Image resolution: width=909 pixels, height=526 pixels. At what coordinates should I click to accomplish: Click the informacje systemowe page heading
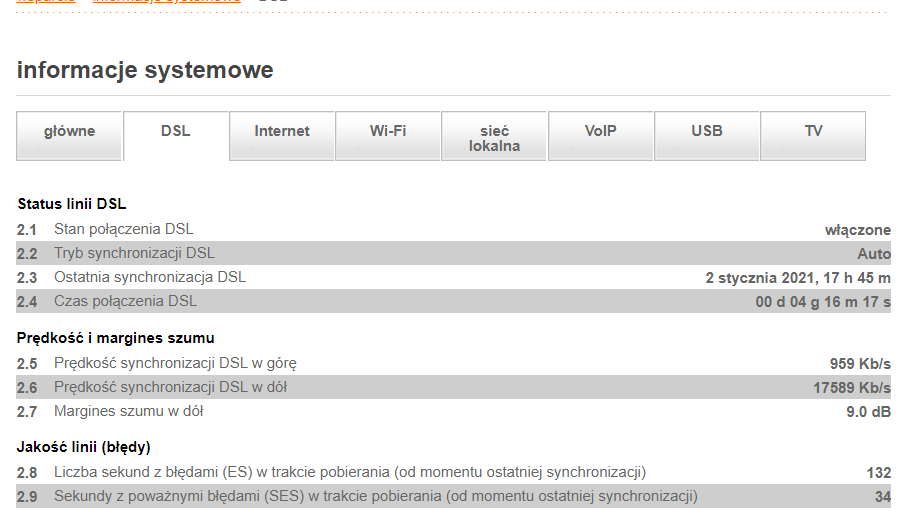click(x=145, y=70)
